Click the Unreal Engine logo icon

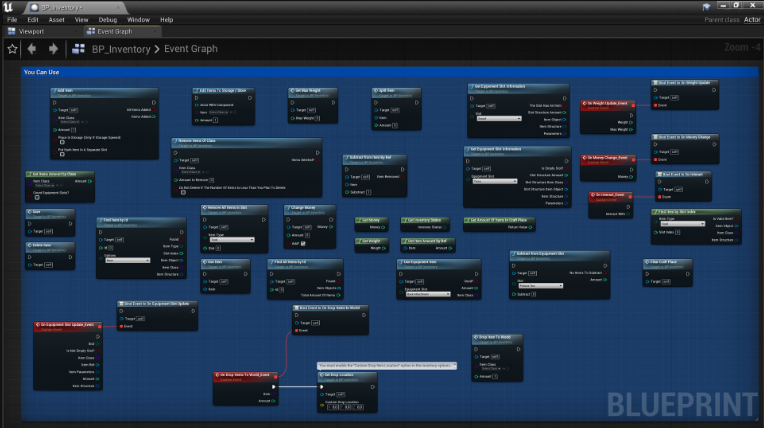tap(8, 7)
